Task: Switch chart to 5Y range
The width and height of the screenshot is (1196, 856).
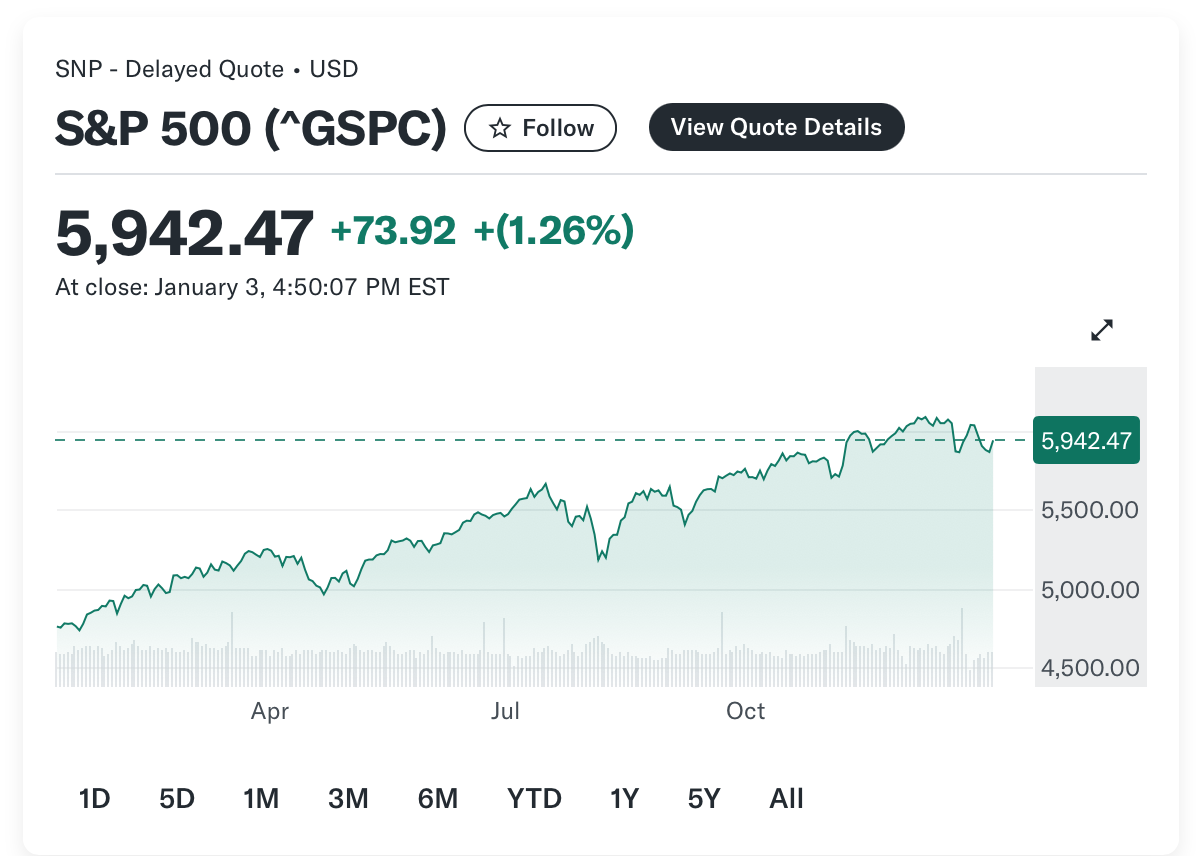Action: pyautogui.click(x=704, y=798)
